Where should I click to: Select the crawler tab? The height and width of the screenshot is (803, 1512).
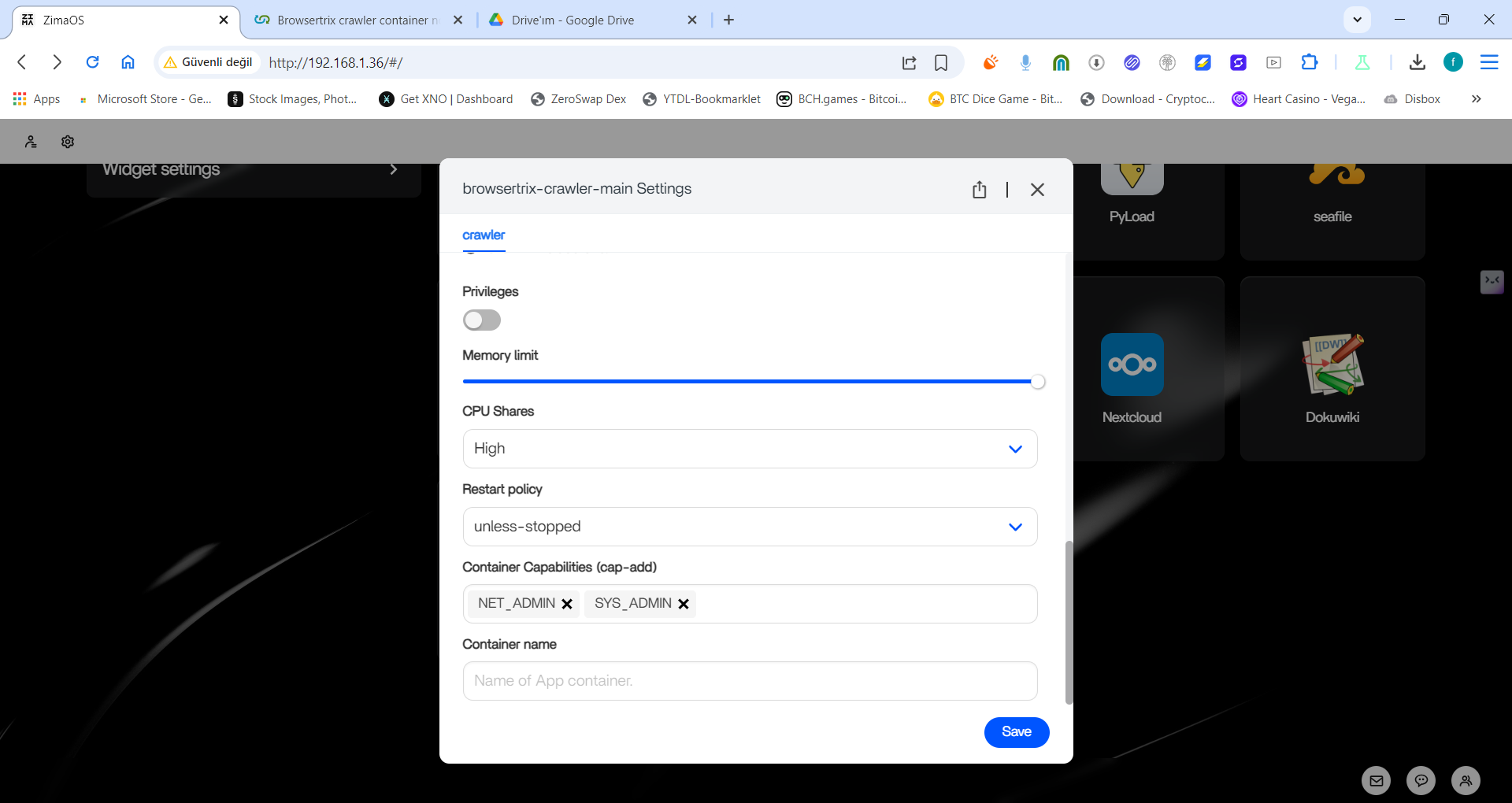pyautogui.click(x=484, y=235)
